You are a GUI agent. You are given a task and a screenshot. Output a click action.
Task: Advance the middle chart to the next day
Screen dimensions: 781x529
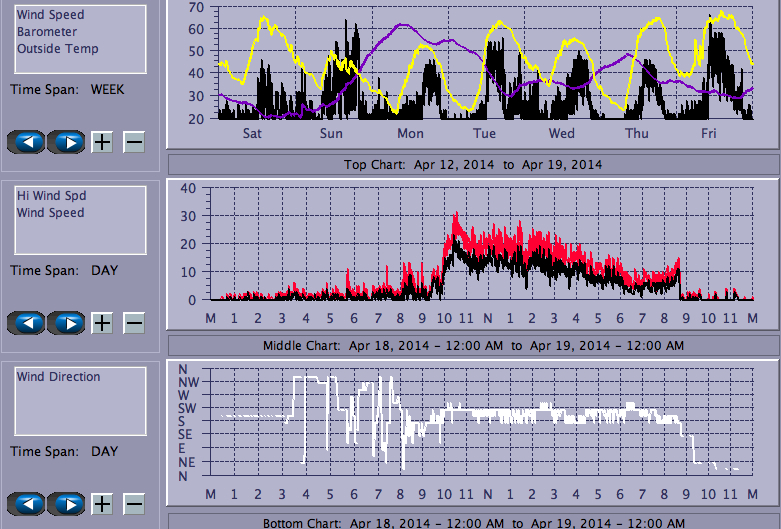pos(66,323)
